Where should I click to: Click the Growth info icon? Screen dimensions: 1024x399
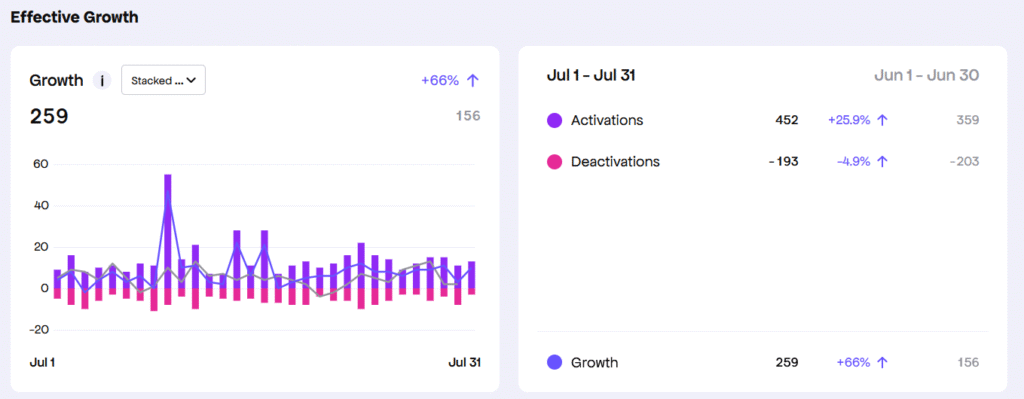point(101,81)
